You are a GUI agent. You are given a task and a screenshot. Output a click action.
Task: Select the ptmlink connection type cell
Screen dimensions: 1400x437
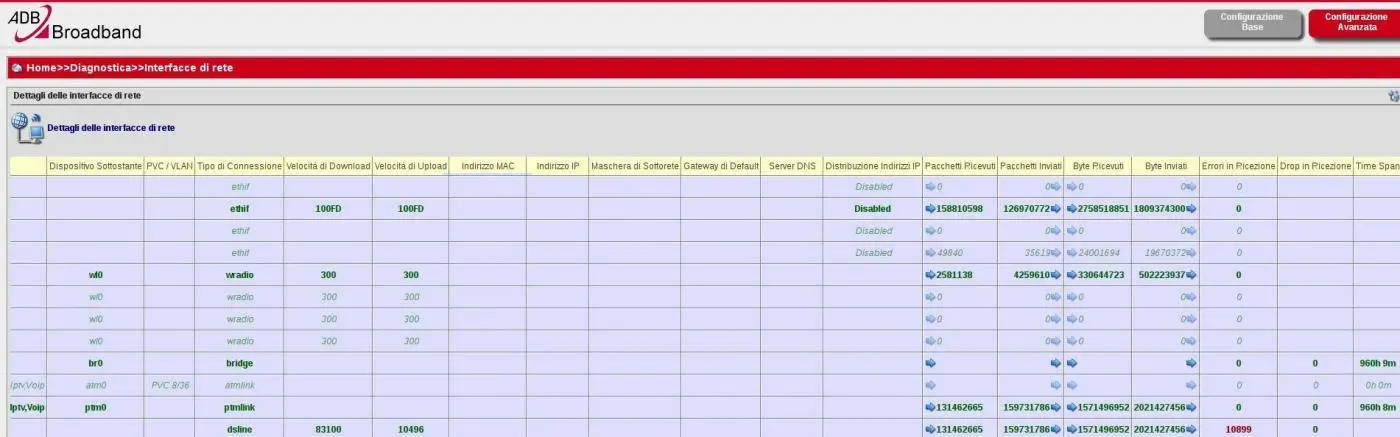240,408
